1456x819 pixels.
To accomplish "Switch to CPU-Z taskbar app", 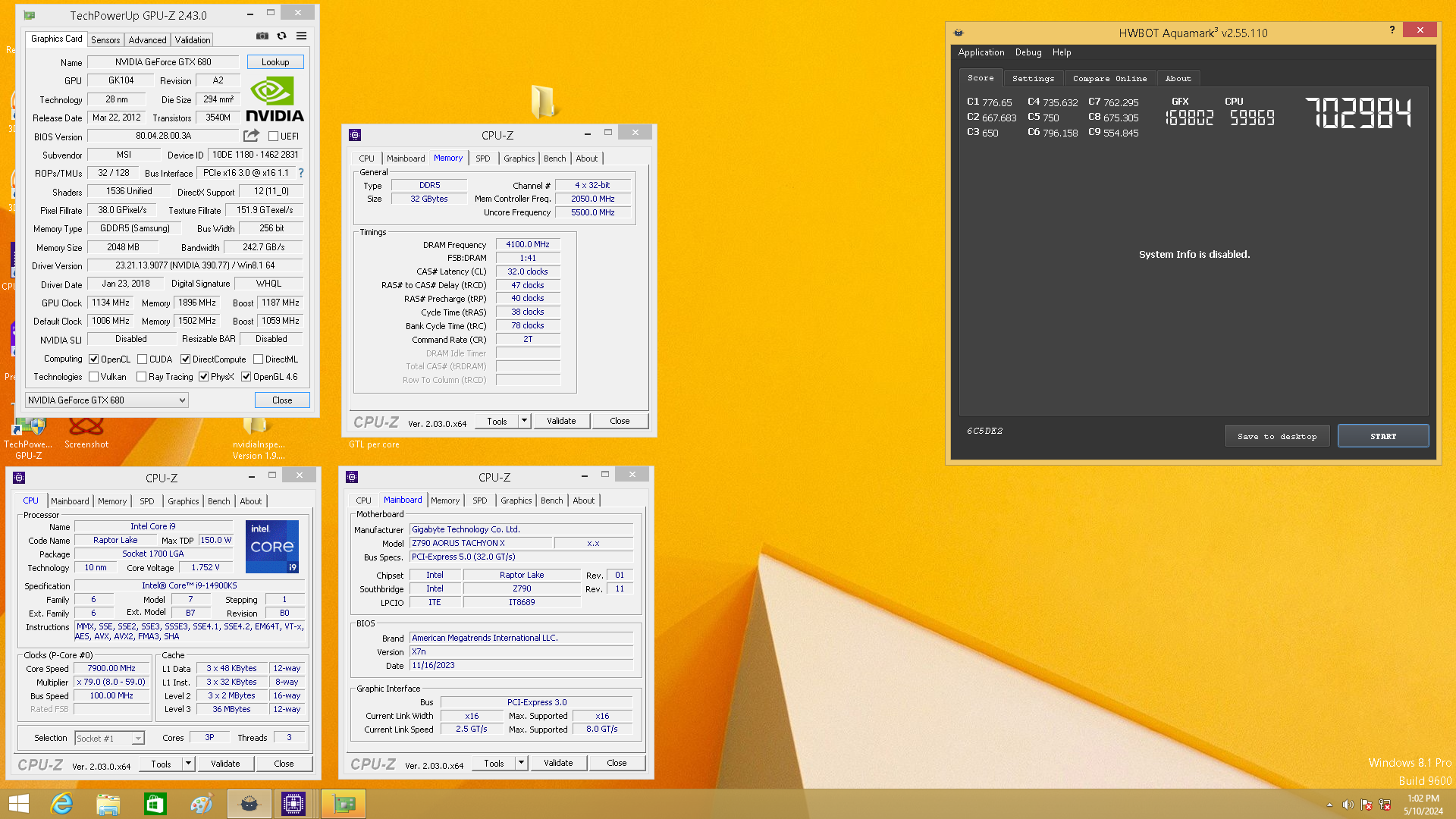I will [293, 804].
